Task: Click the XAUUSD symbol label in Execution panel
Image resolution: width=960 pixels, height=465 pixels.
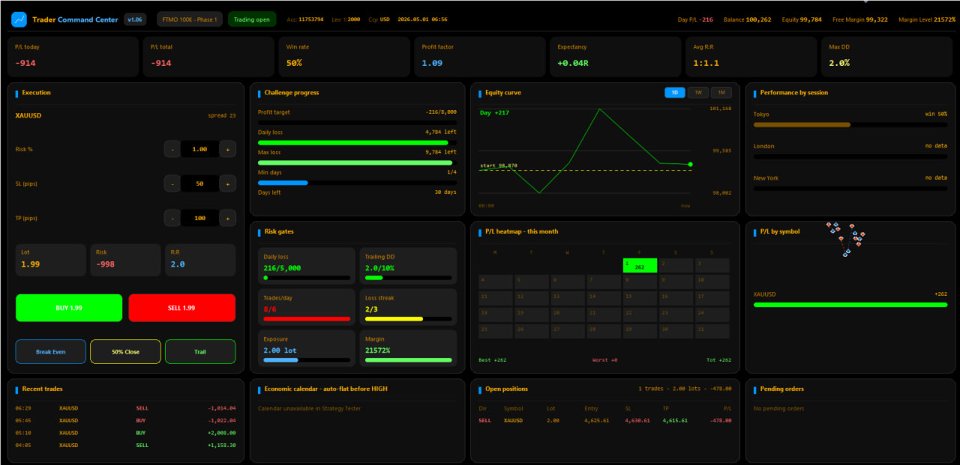Action: (28, 115)
